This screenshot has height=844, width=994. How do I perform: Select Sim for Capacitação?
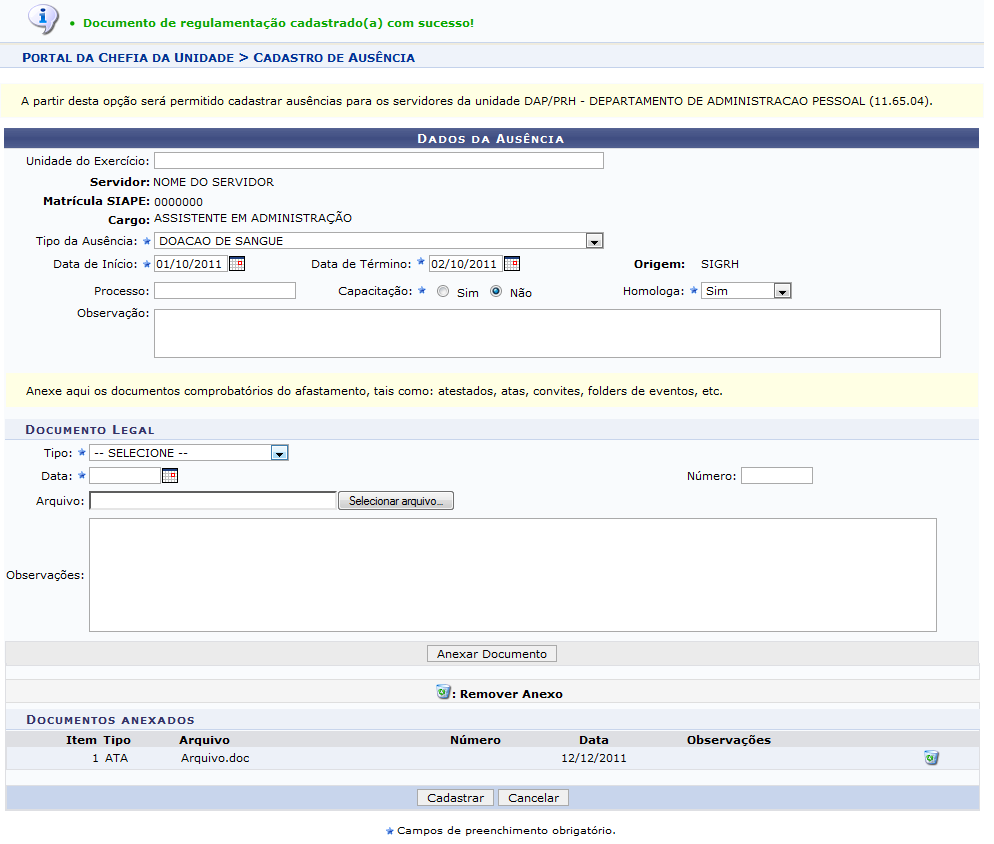click(441, 292)
